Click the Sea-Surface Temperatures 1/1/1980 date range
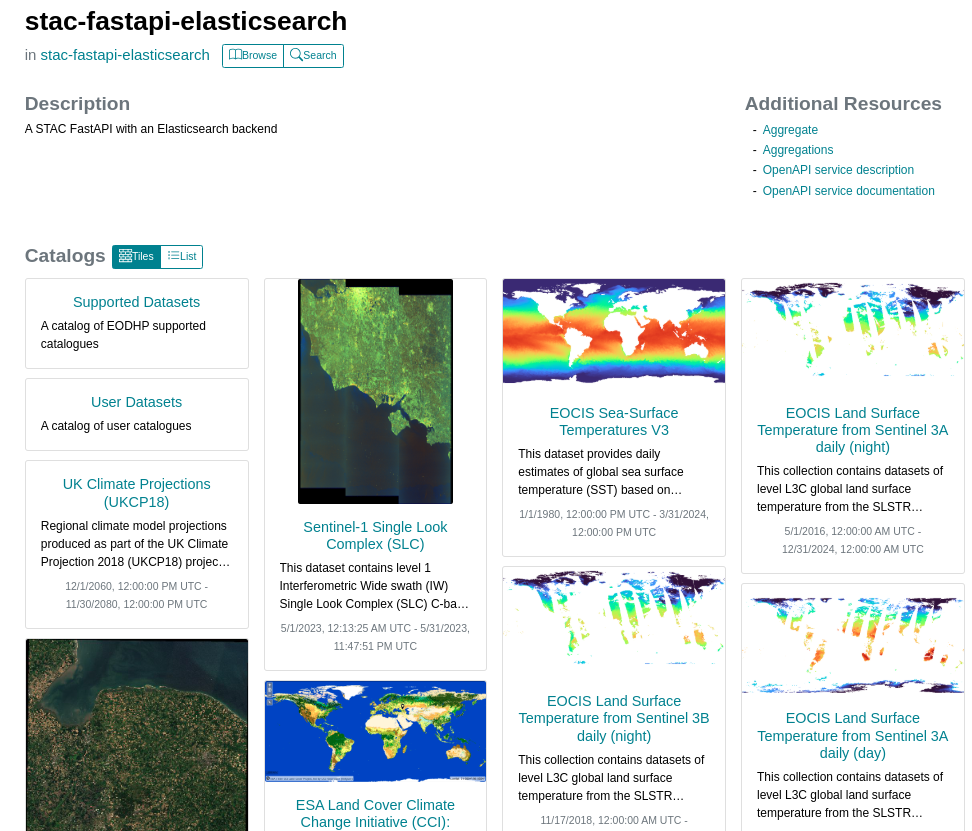Screen dimensions: 972x831 [614, 523]
